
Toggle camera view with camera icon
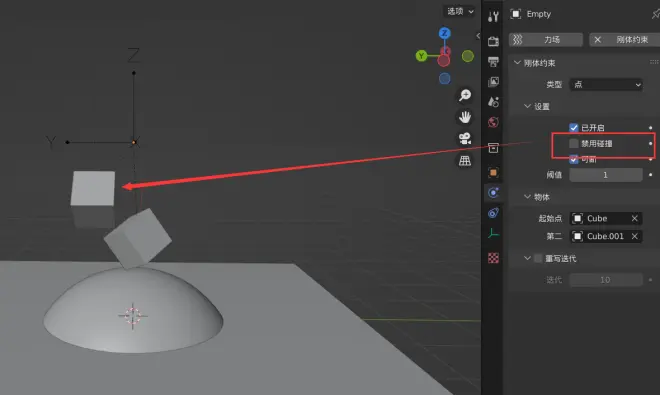point(465,139)
